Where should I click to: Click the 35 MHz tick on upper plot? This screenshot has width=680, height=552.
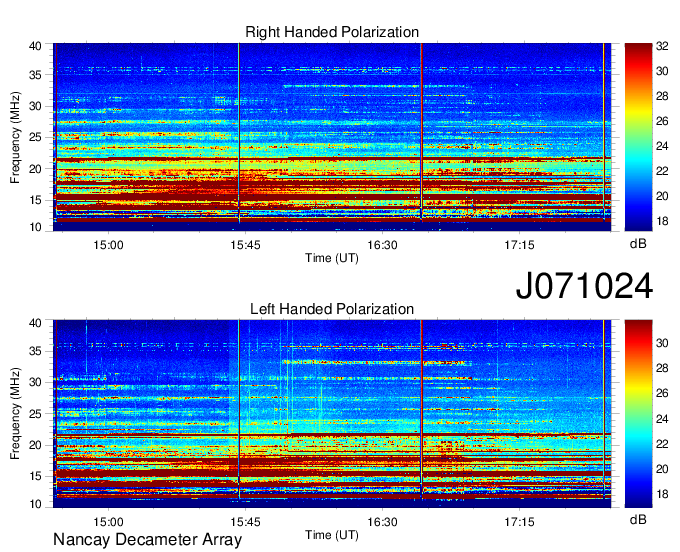tap(35, 75)
